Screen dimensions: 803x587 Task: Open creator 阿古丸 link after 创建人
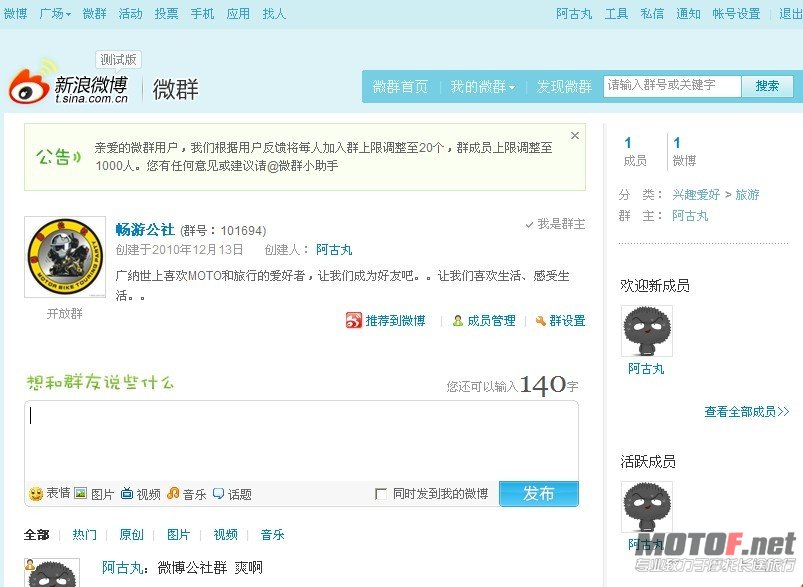click(x=334, y=250)
